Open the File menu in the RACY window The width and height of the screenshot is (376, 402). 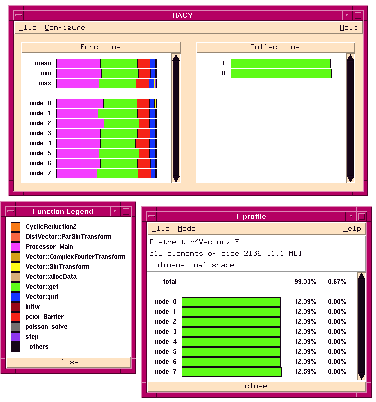(28, 28)
